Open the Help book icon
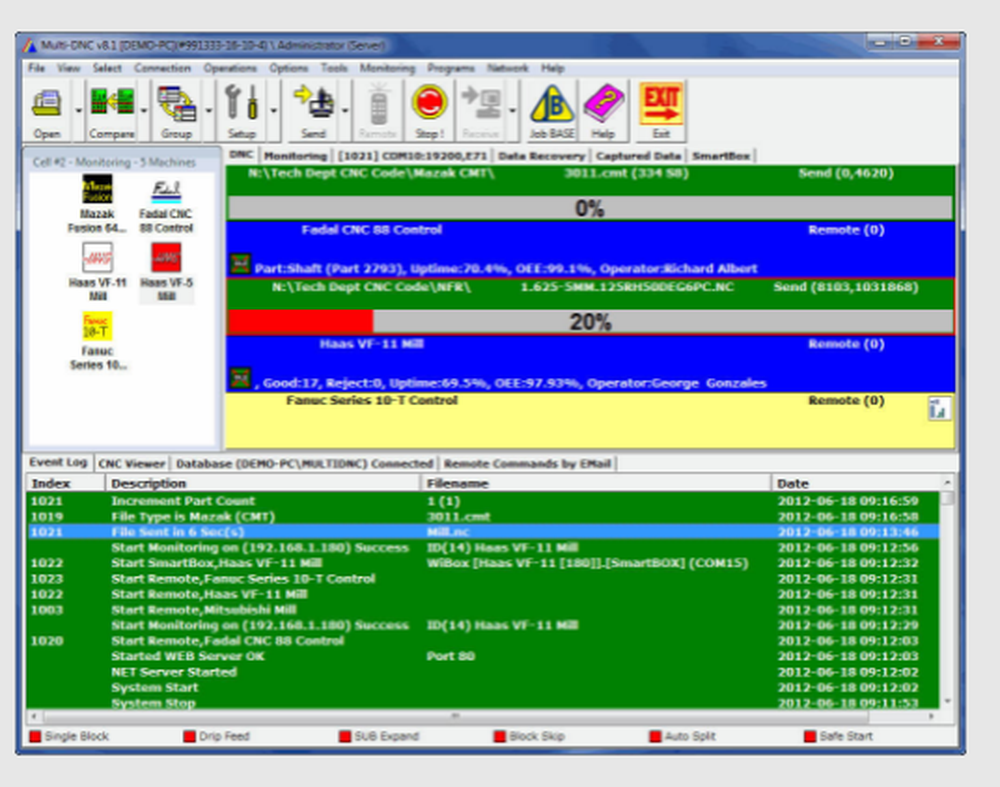 [603, 103]
